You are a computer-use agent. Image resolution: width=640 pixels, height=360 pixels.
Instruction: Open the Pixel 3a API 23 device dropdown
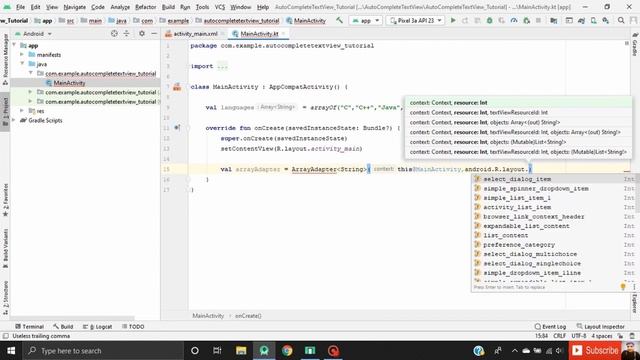416,20
